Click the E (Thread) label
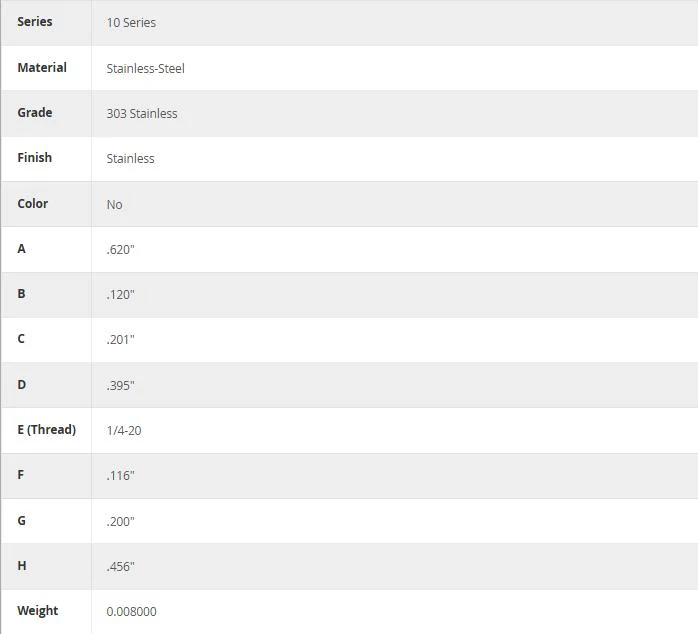This screenshot has width=698, height=634. pyautogui.click(x=47, y=430)
